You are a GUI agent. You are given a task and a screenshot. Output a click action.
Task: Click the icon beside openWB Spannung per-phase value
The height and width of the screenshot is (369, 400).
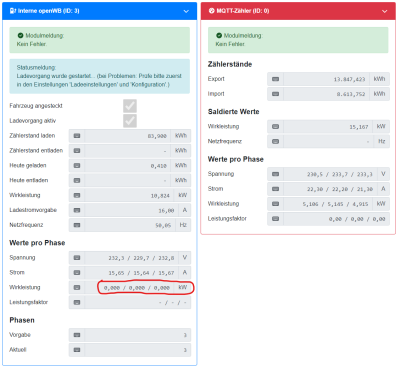click(x=77, y=258)
